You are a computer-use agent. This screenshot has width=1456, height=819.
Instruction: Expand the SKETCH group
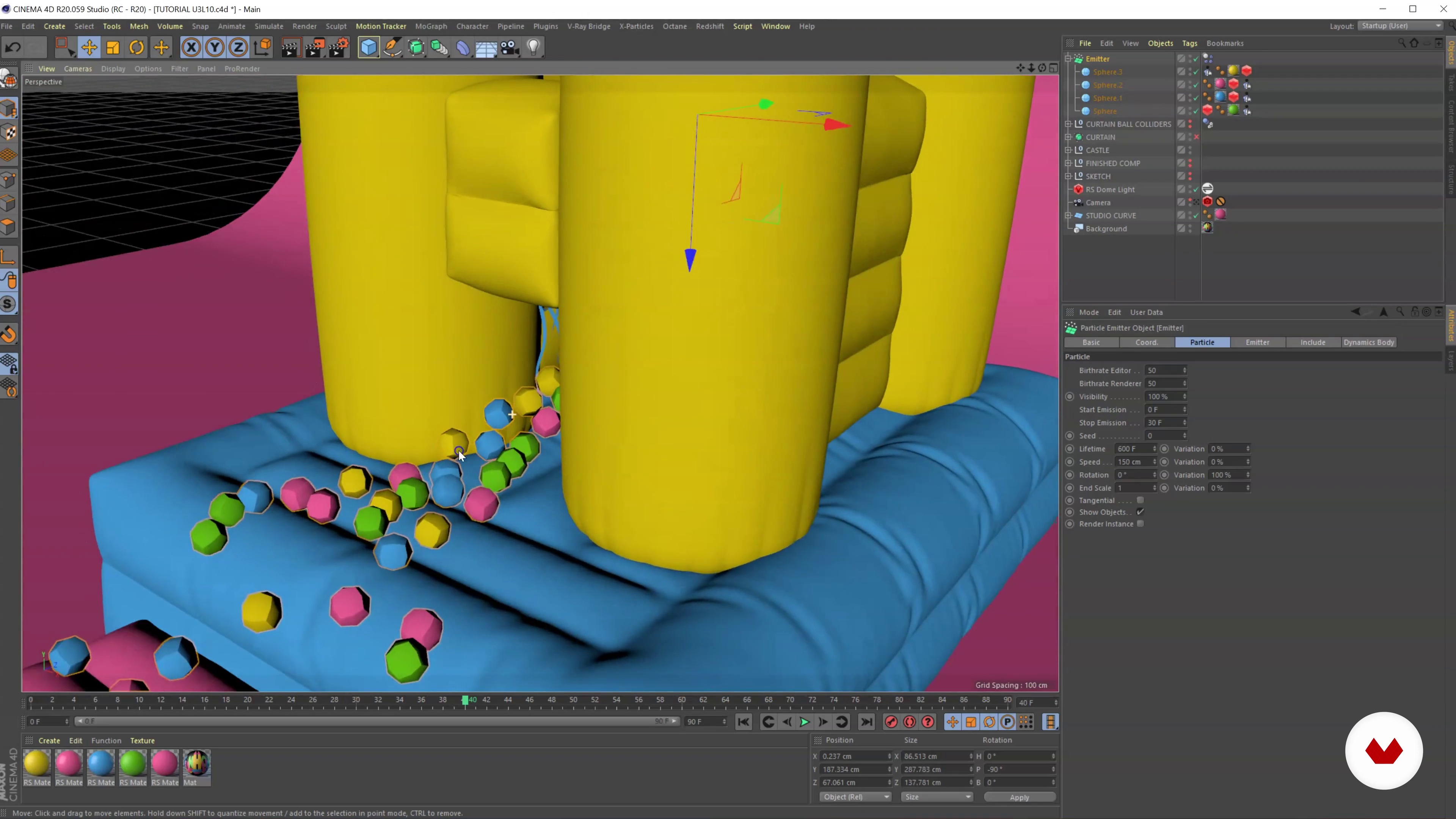(x=1068, y=176)
